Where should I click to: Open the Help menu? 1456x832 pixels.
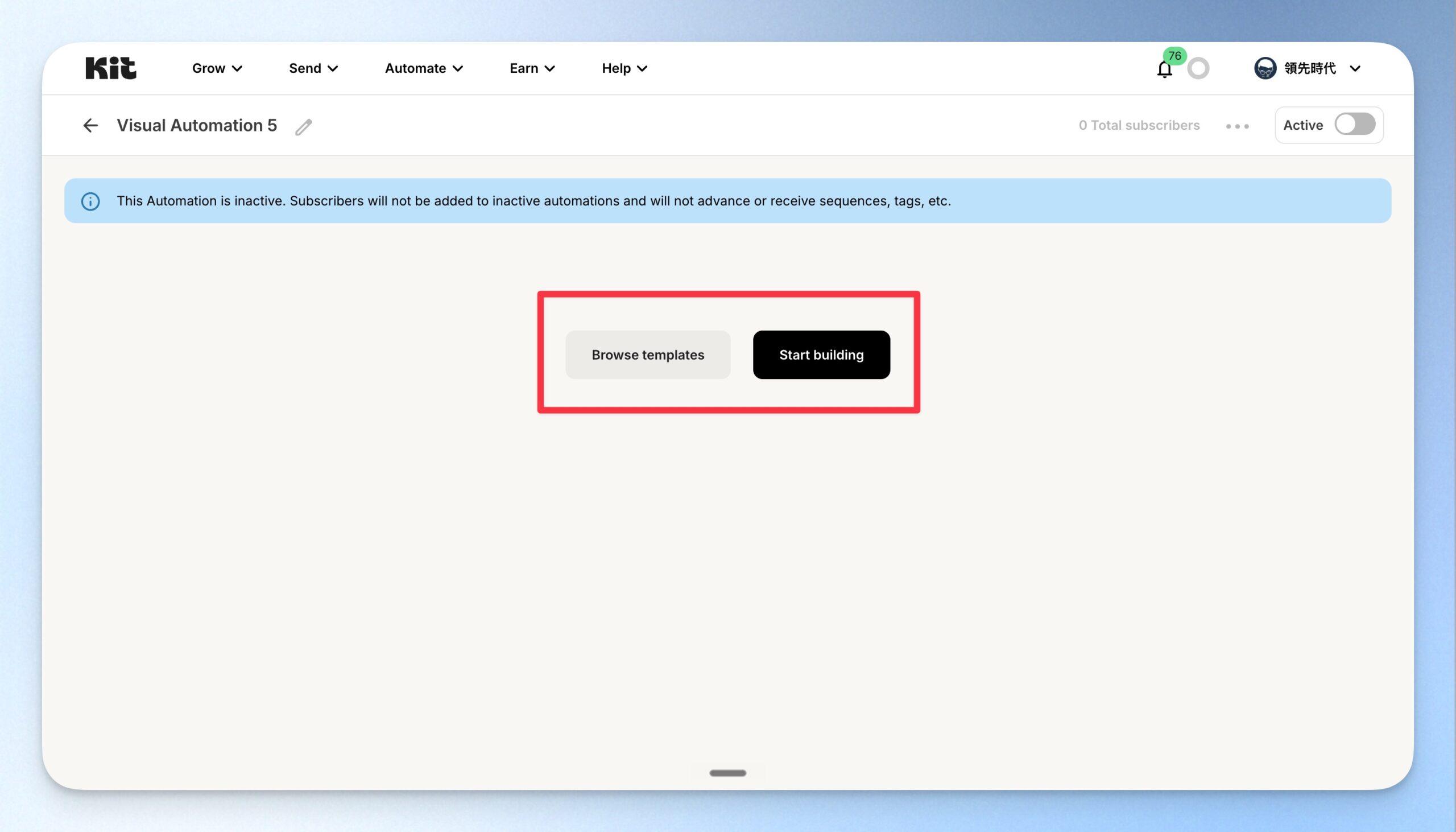(624, 68)
